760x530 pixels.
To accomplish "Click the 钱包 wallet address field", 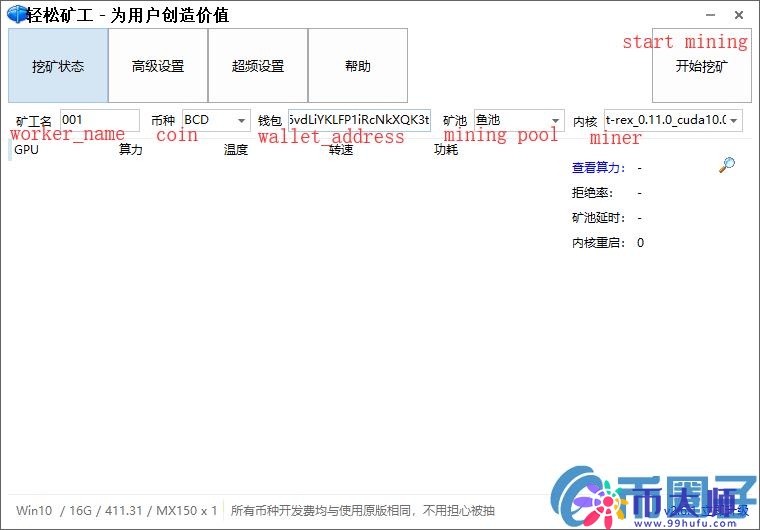I will [x=359, y=120].
